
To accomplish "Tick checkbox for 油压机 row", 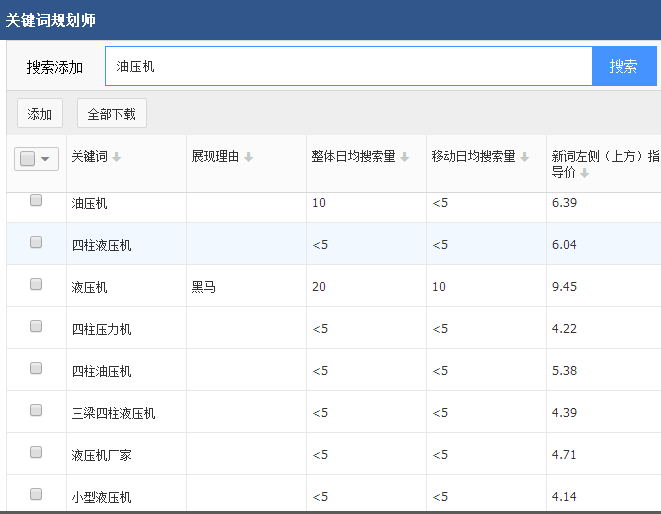I will pyautogui.click(x=36, y=201).
